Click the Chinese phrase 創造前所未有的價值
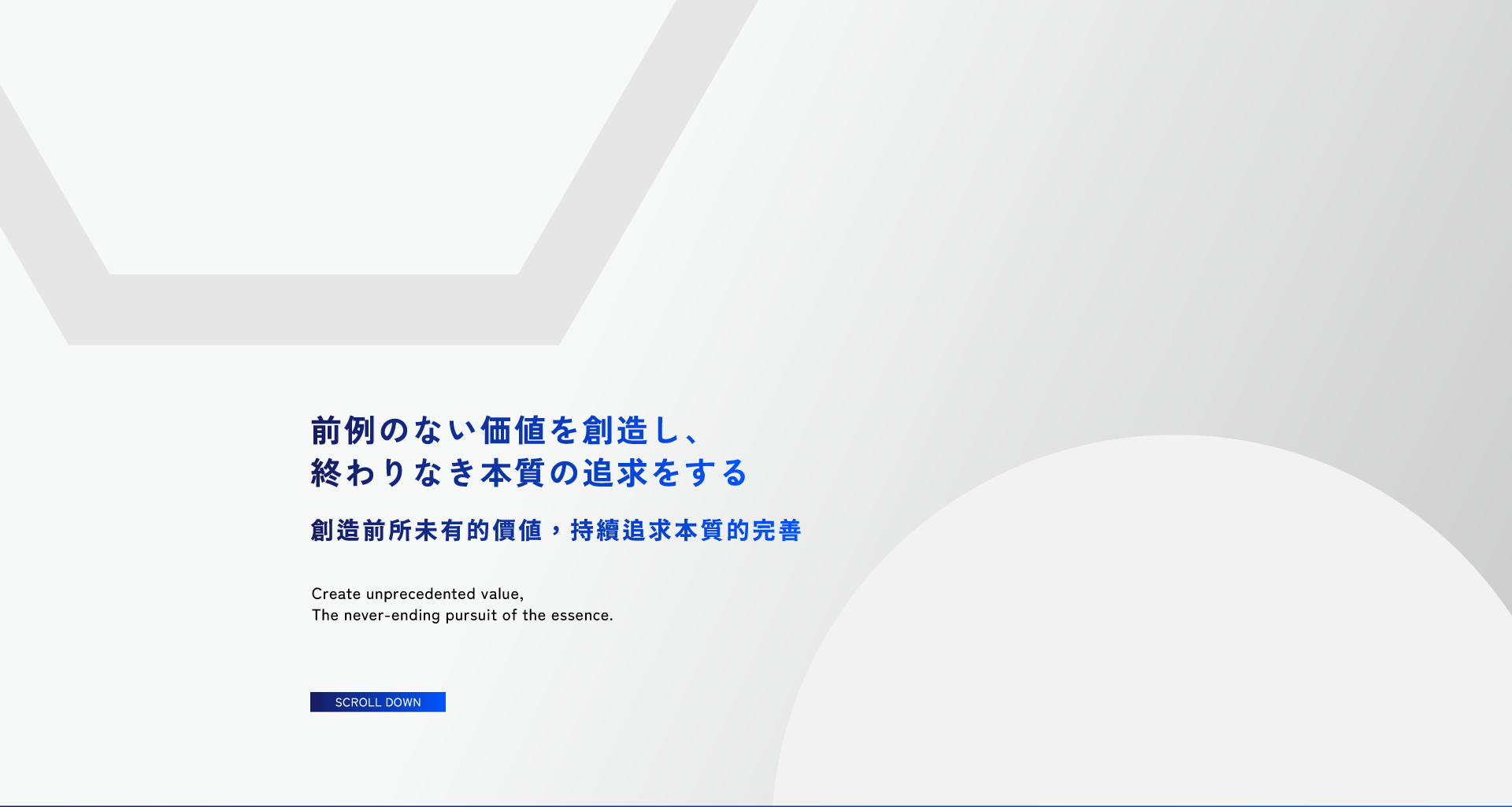This screenshot has width=1512, height=807. [x=426, y=531]
